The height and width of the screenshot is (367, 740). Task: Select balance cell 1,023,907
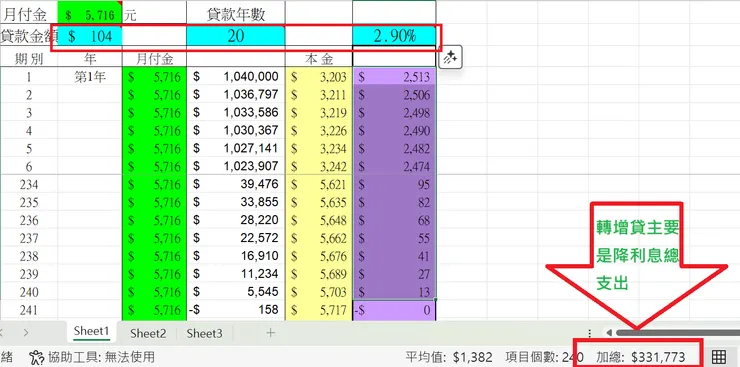(235, 167)
